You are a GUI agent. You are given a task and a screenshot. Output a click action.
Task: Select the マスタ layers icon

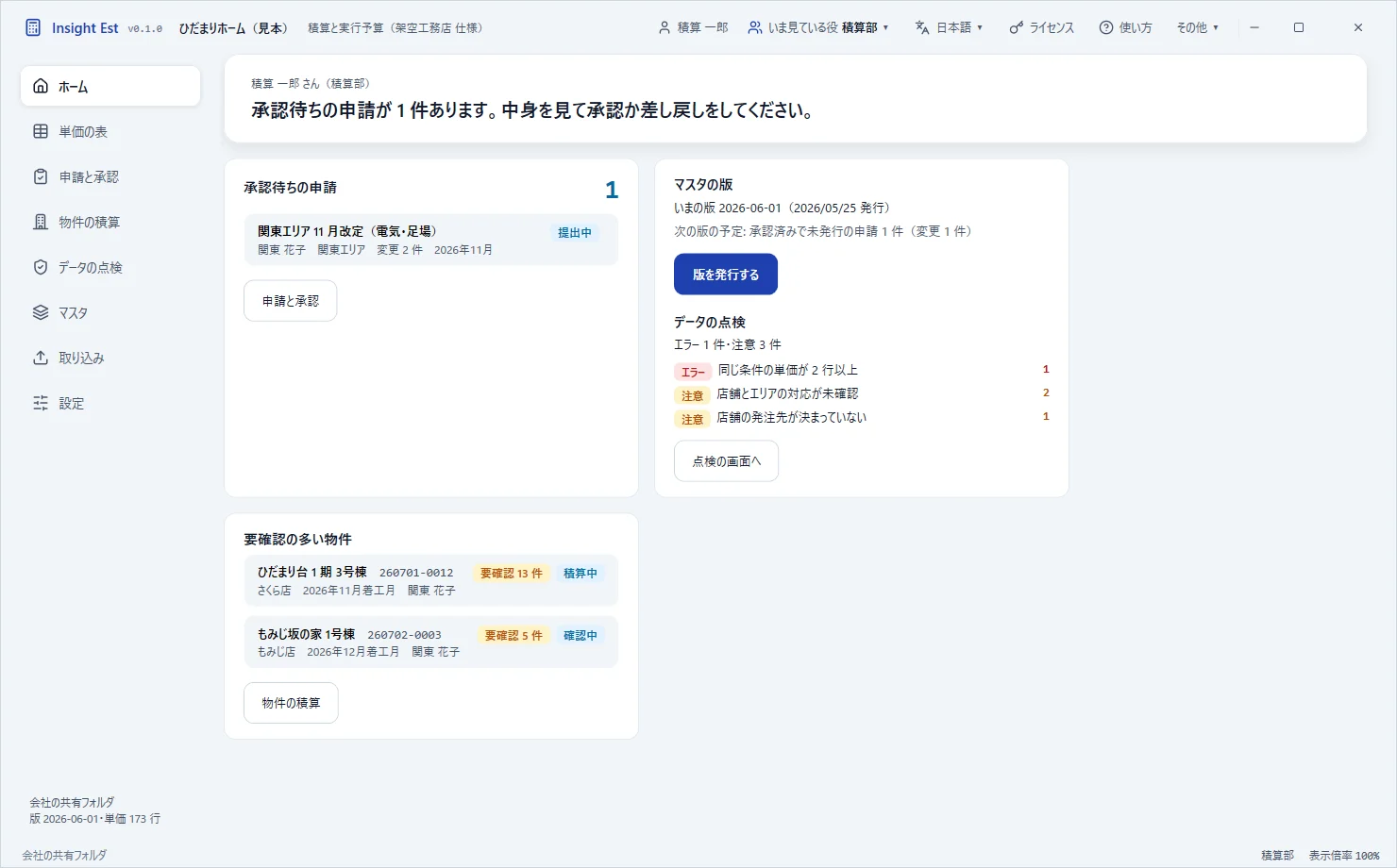tap(41, 312)
